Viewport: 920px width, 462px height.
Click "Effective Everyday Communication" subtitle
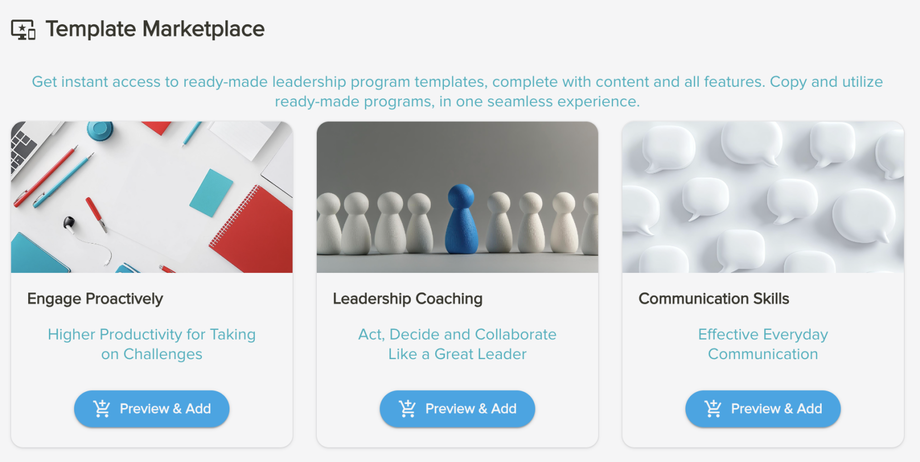(763, 344)
